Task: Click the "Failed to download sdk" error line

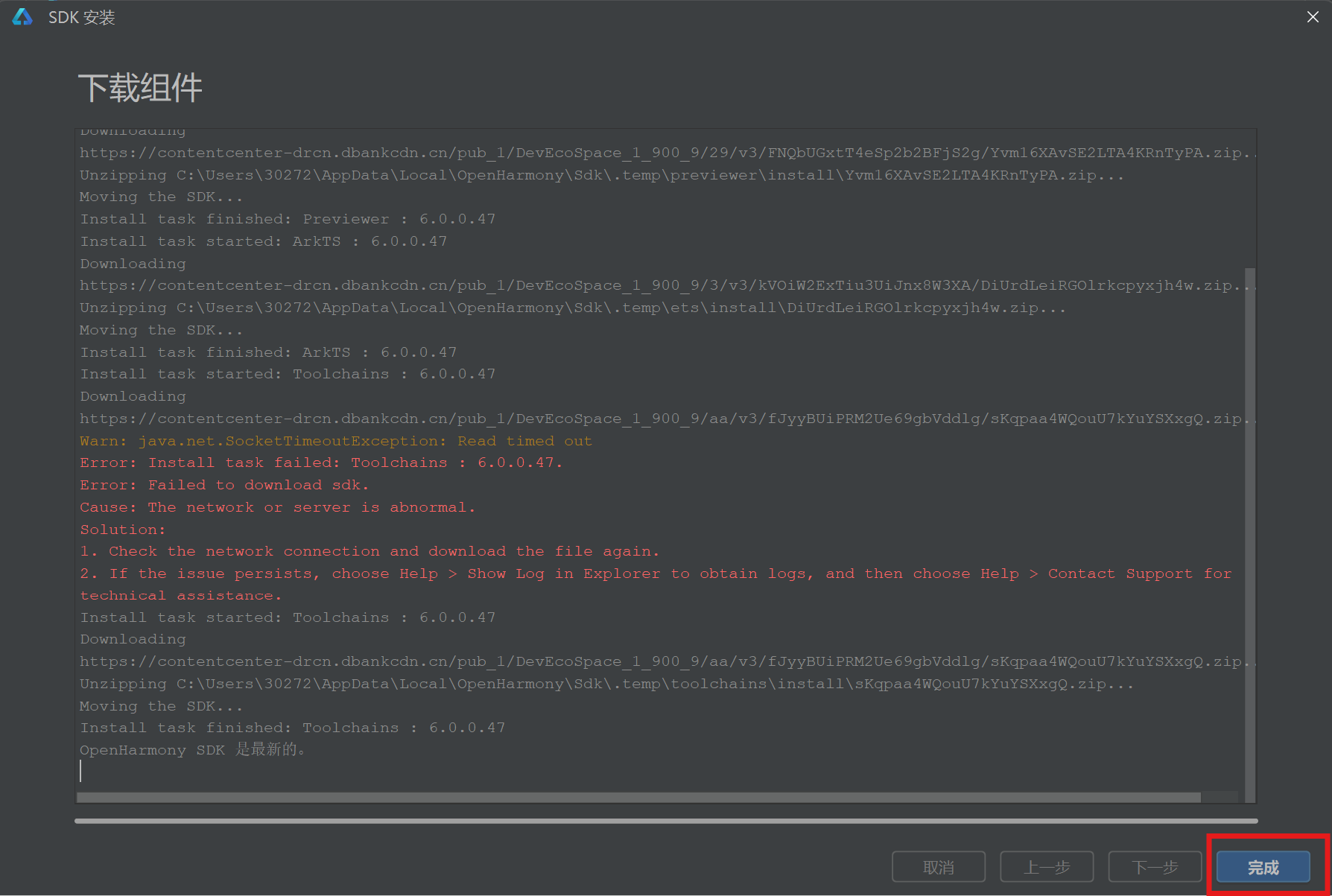Action: point(223,485)
